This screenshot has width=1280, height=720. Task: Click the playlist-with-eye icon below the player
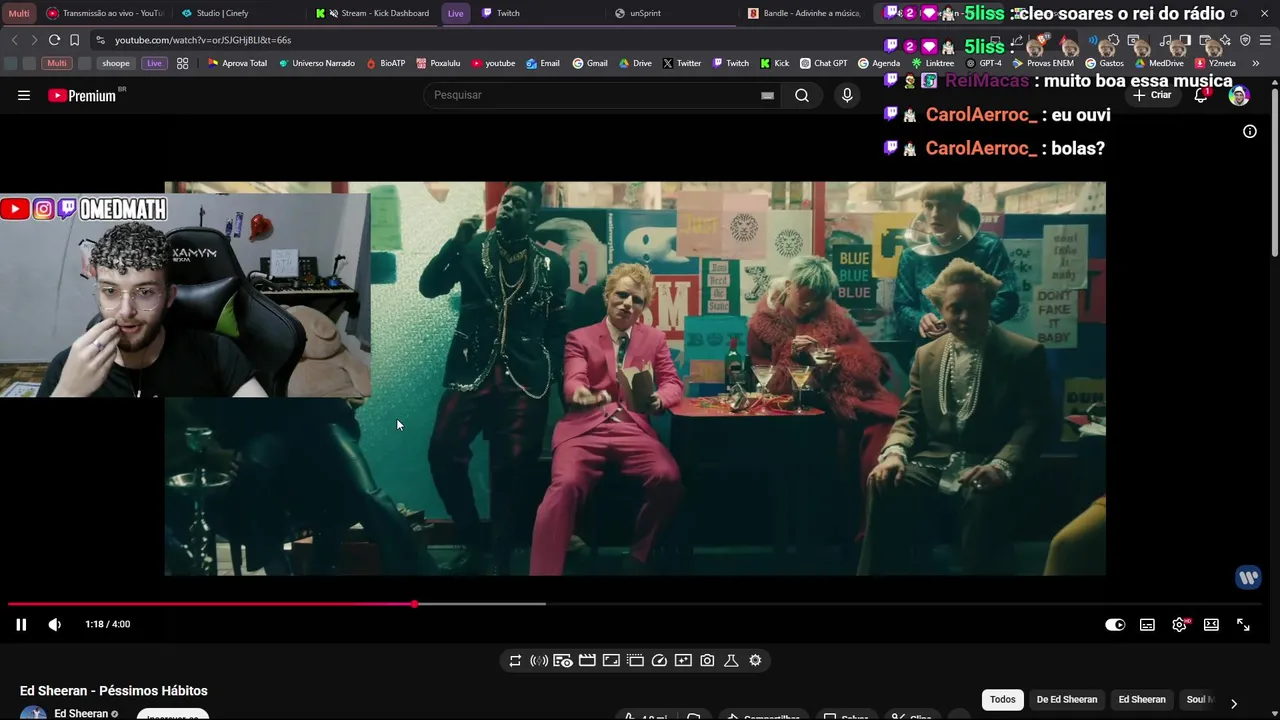[563, 661]
